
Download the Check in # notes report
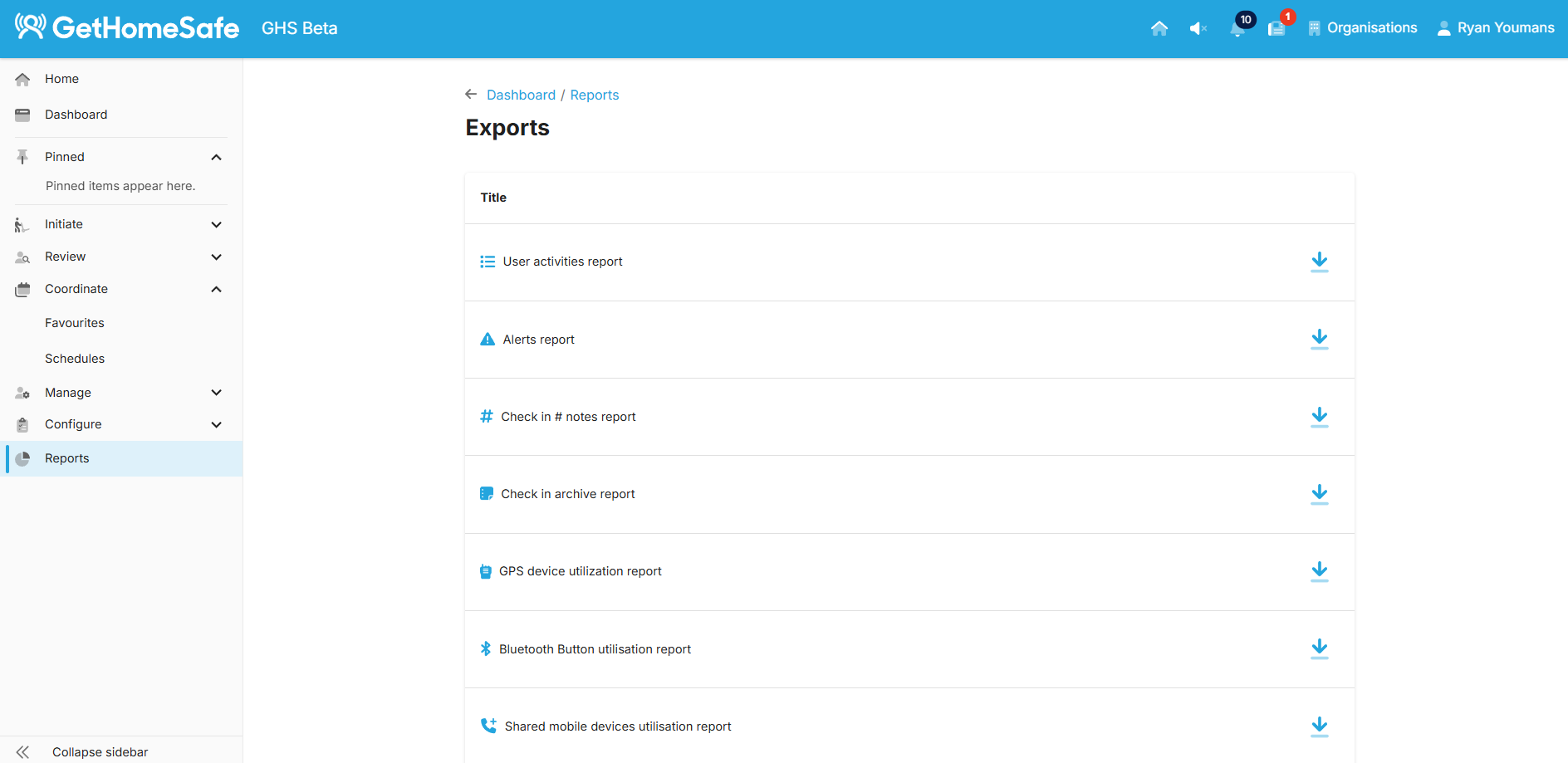point(1320,417)
